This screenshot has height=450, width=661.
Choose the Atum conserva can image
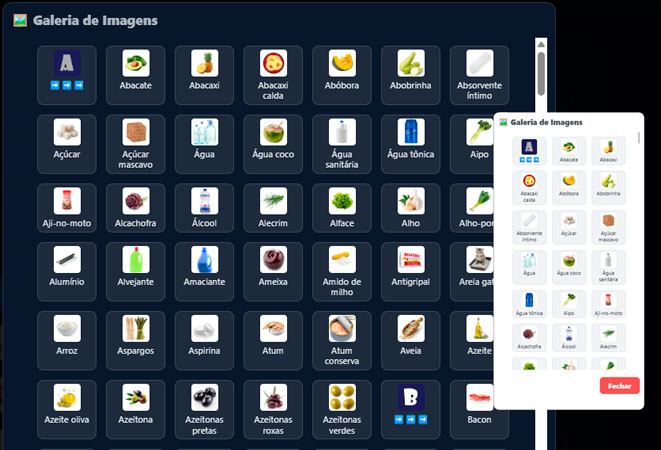pos(341,341)
